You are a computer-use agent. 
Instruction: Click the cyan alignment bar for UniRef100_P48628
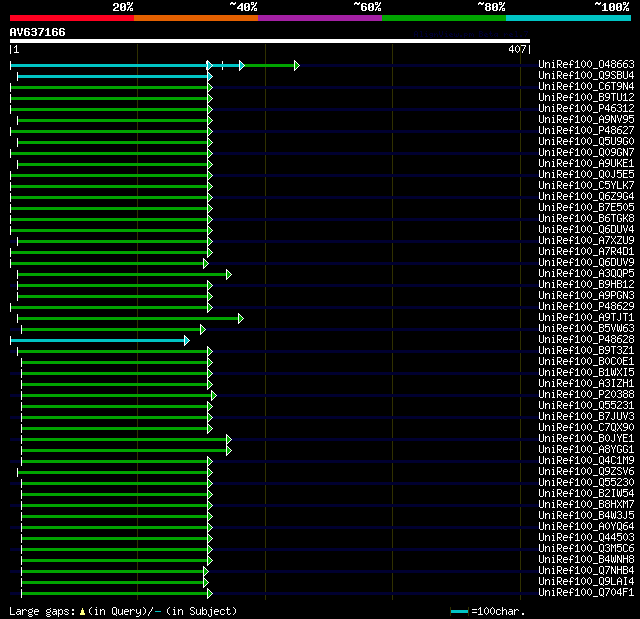[x=100, y=340]
